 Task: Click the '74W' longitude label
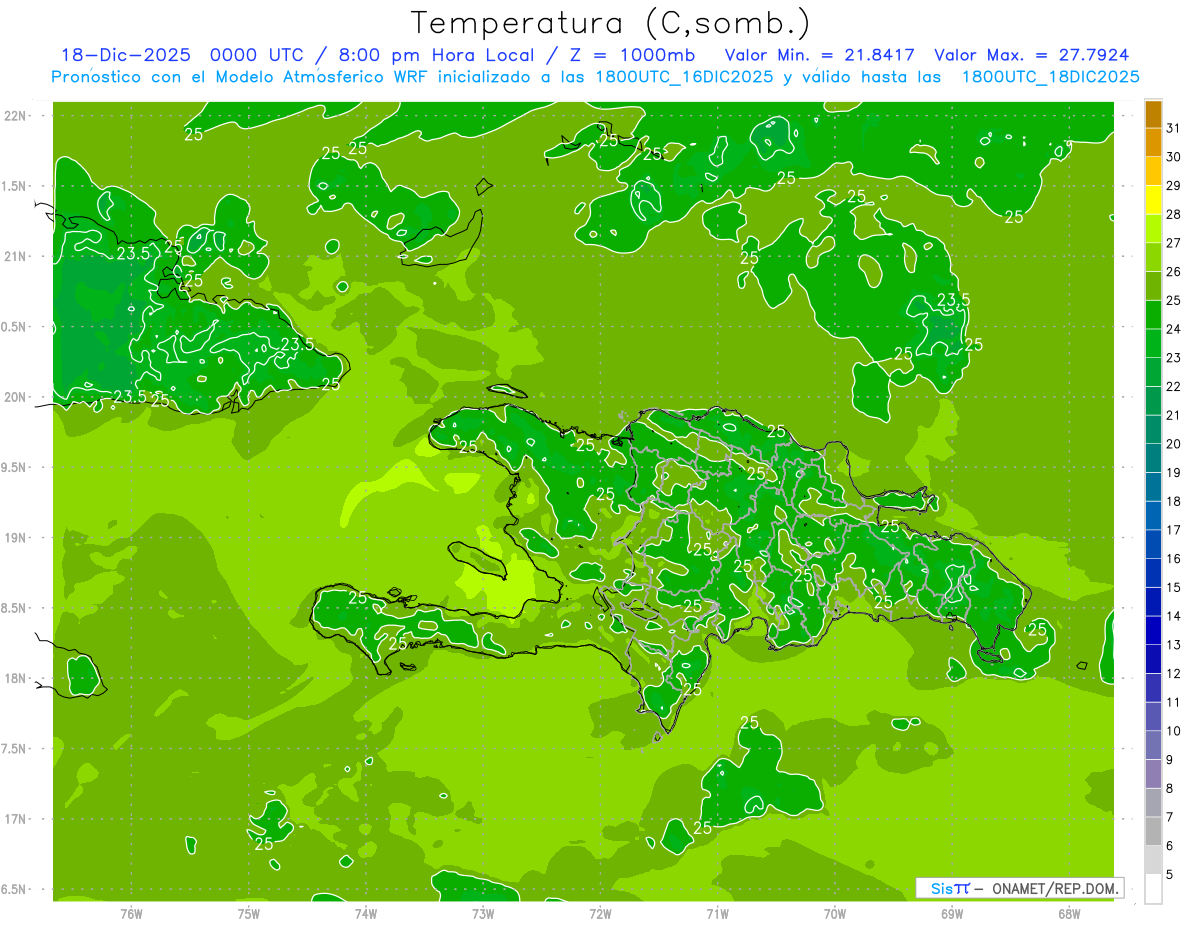[366, 914]
